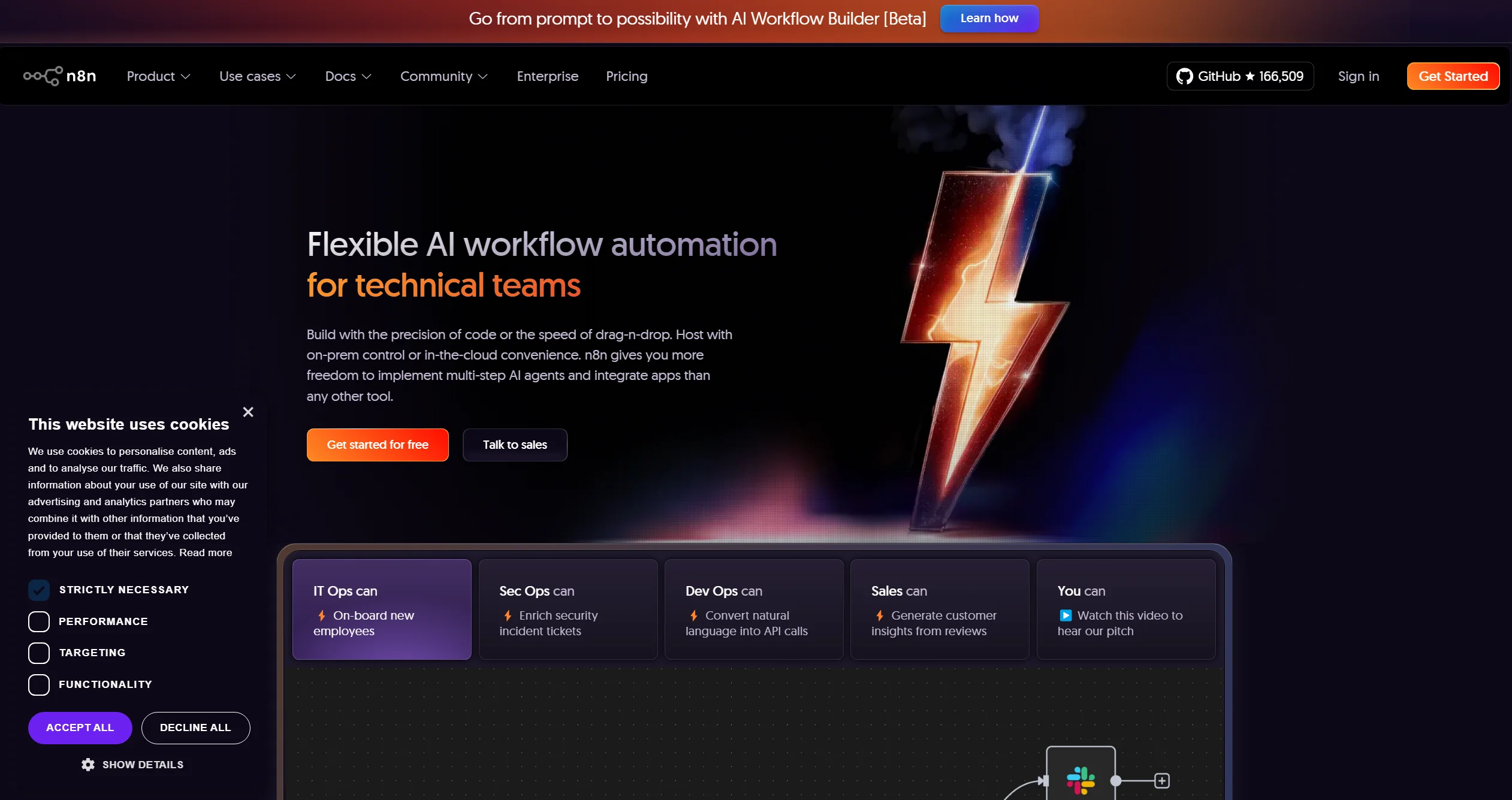Click the plus add-node icon

(1162, 780)
